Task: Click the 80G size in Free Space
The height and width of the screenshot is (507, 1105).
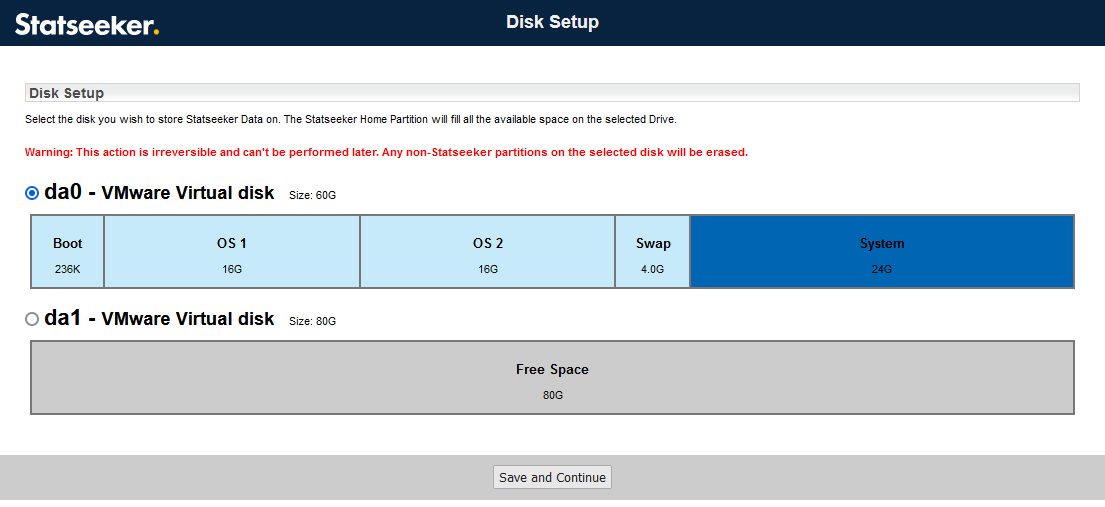Action: [553, 395]
